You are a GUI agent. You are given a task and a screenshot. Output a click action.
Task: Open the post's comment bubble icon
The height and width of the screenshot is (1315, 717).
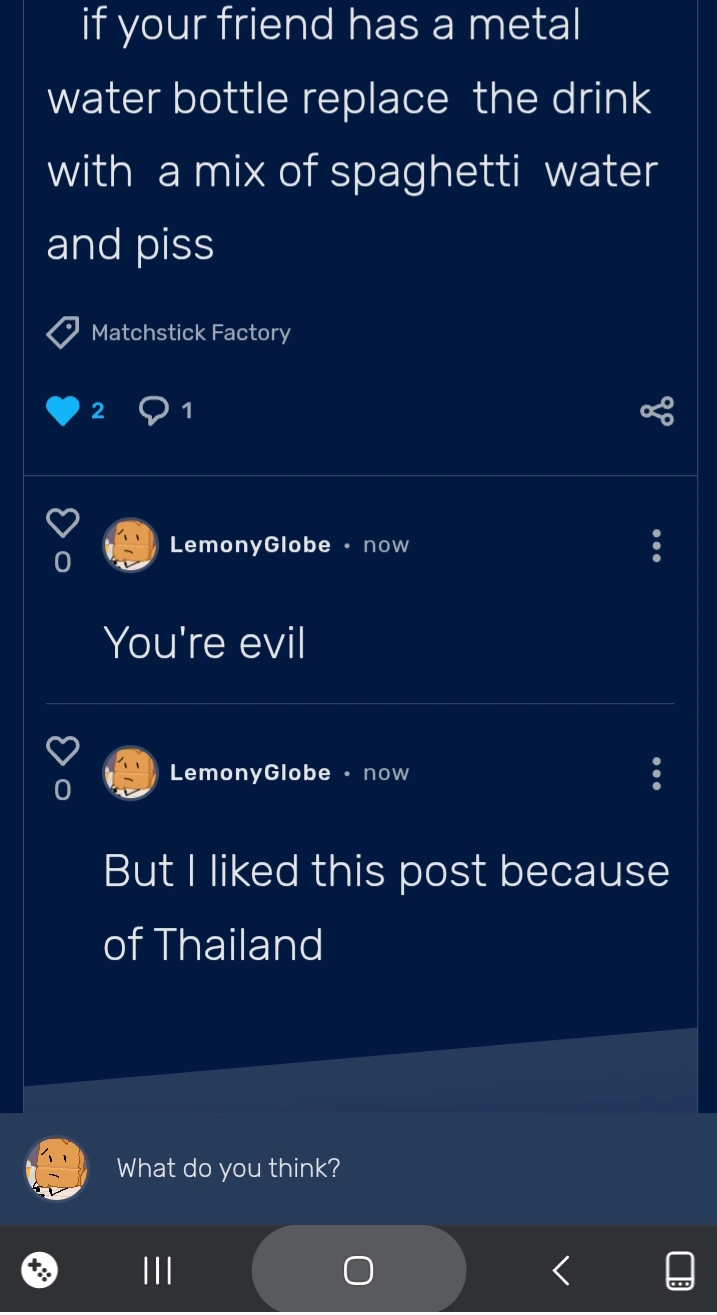tap(154, 410)
